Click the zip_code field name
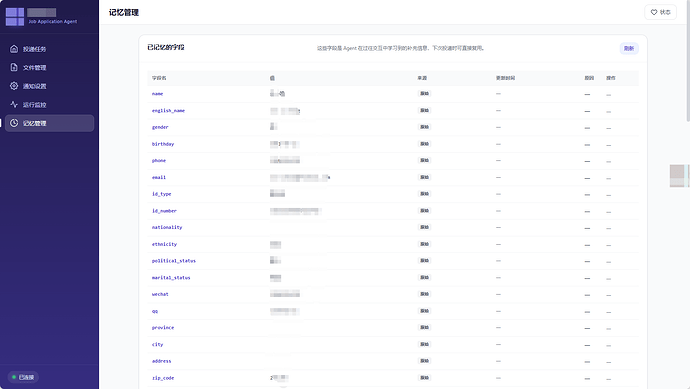Viewport: 690px width, 389px height. click(x=163, y=378)
